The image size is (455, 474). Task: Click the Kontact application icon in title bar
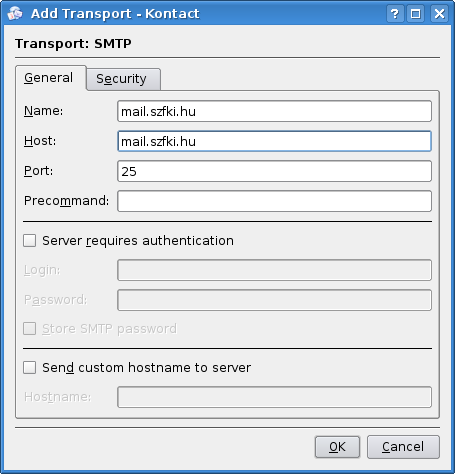15,14
